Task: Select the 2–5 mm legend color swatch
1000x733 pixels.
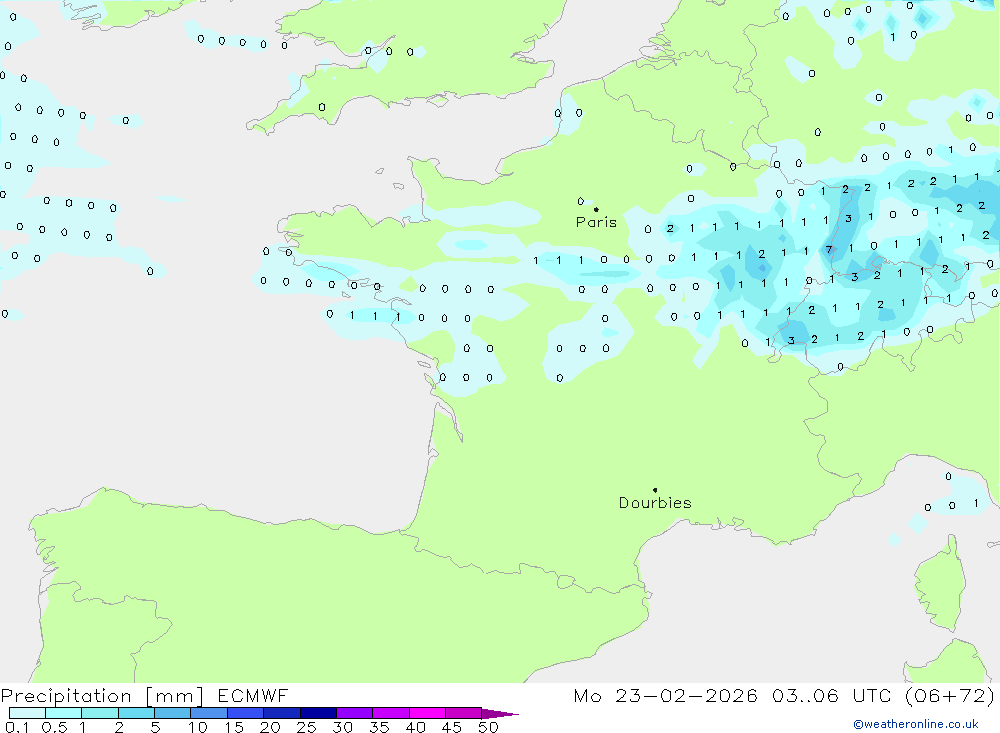Action: 136,713
